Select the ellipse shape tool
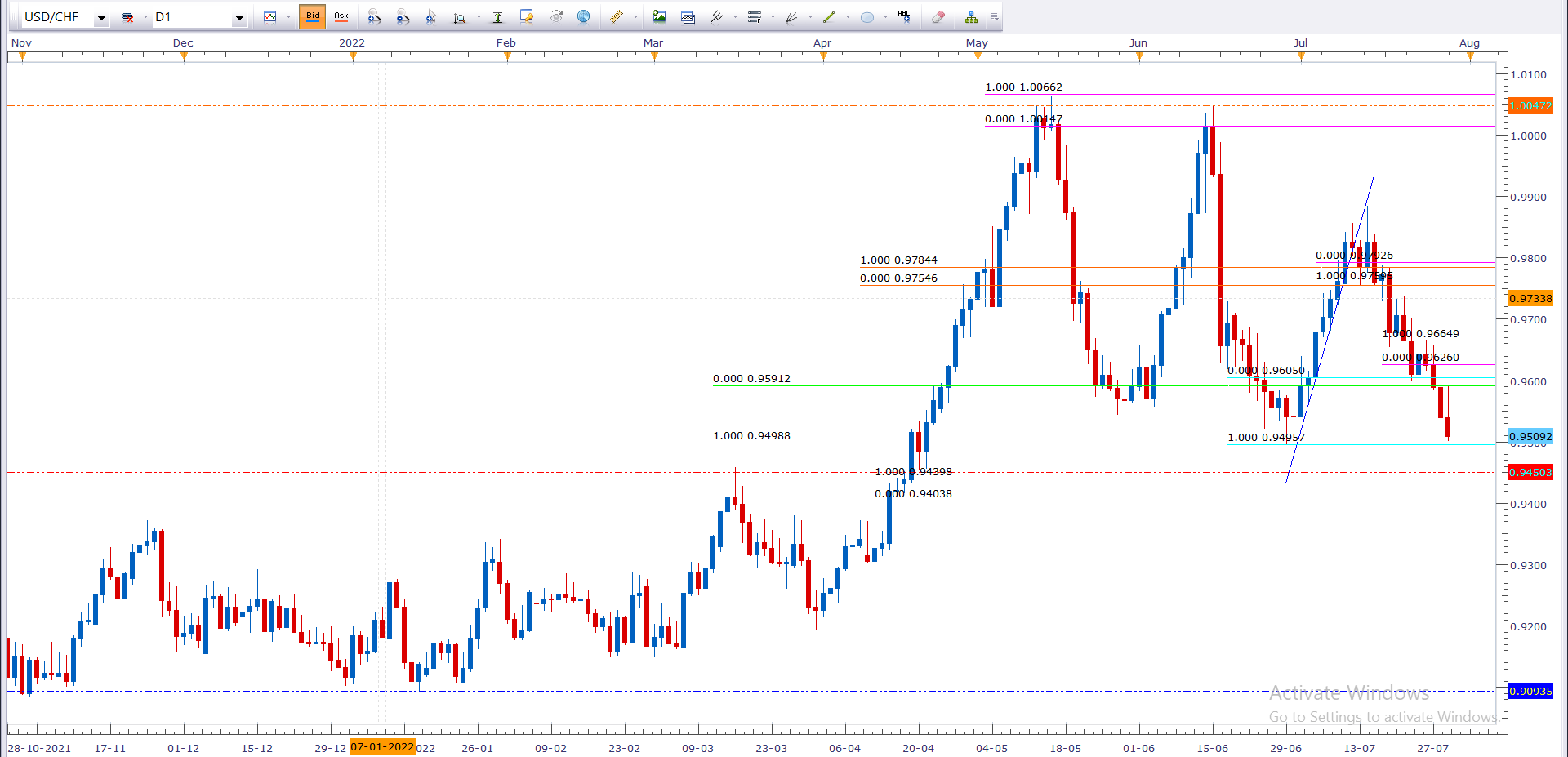 867,17
